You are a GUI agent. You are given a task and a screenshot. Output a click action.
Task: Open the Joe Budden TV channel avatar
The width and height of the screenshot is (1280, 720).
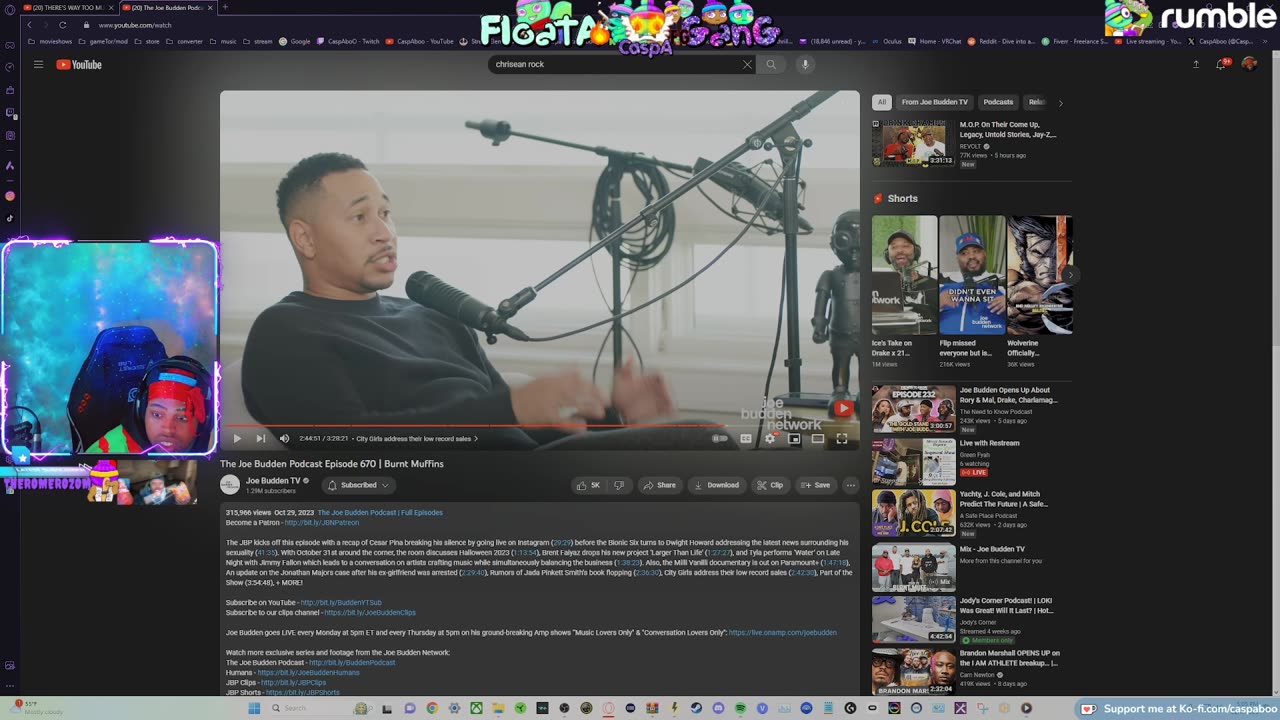pos(230,485)
